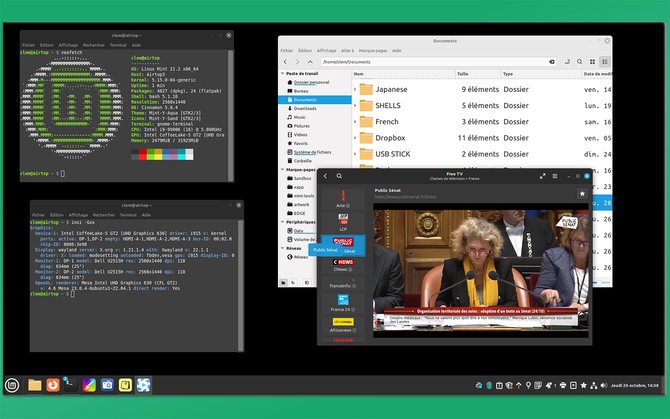Open the Aller à menu in file manager

click(347, 50)
